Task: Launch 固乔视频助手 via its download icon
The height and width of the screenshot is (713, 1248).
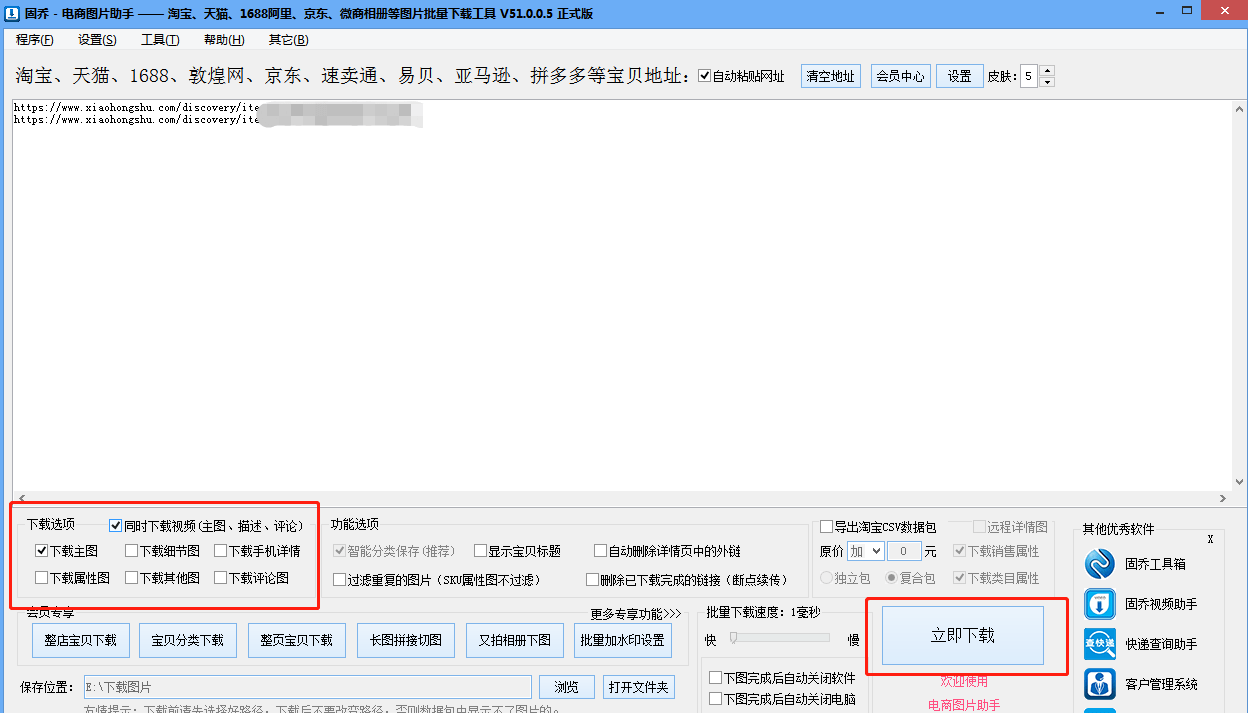Action: 1100,604
